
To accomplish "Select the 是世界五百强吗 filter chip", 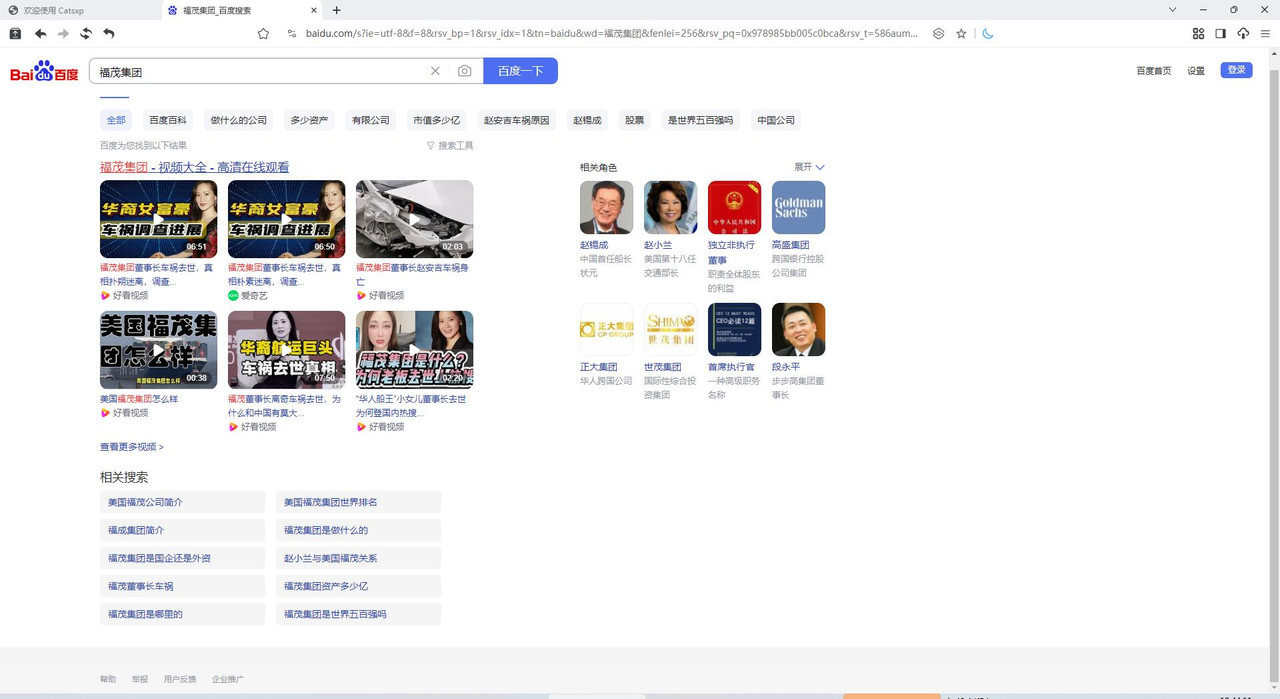I will pyautogui.click(x=700, y=120).
